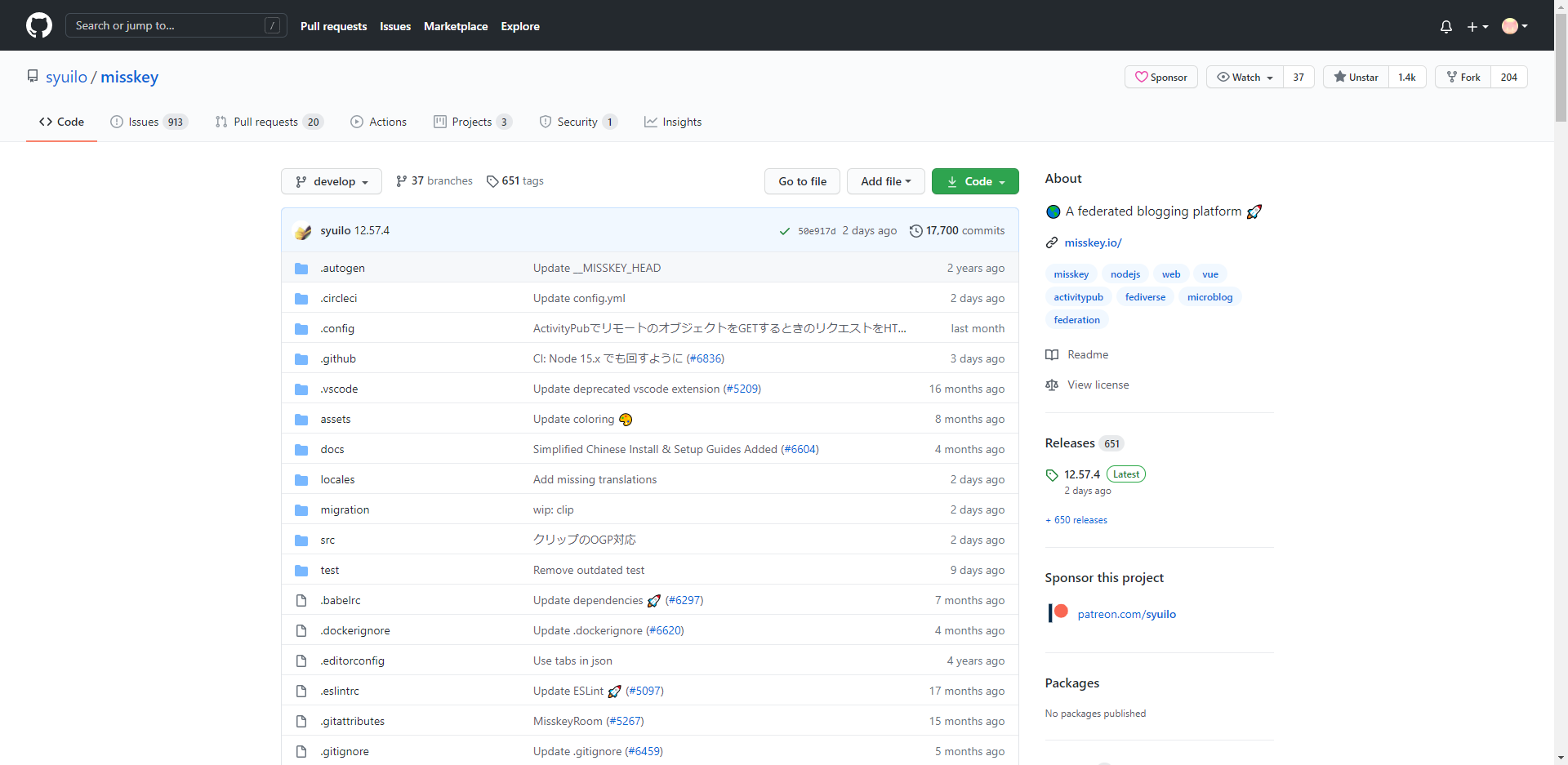This screenshot has height=765, width=1568.
Task: Open commit hash 50e917d
Action: (817, 231)
